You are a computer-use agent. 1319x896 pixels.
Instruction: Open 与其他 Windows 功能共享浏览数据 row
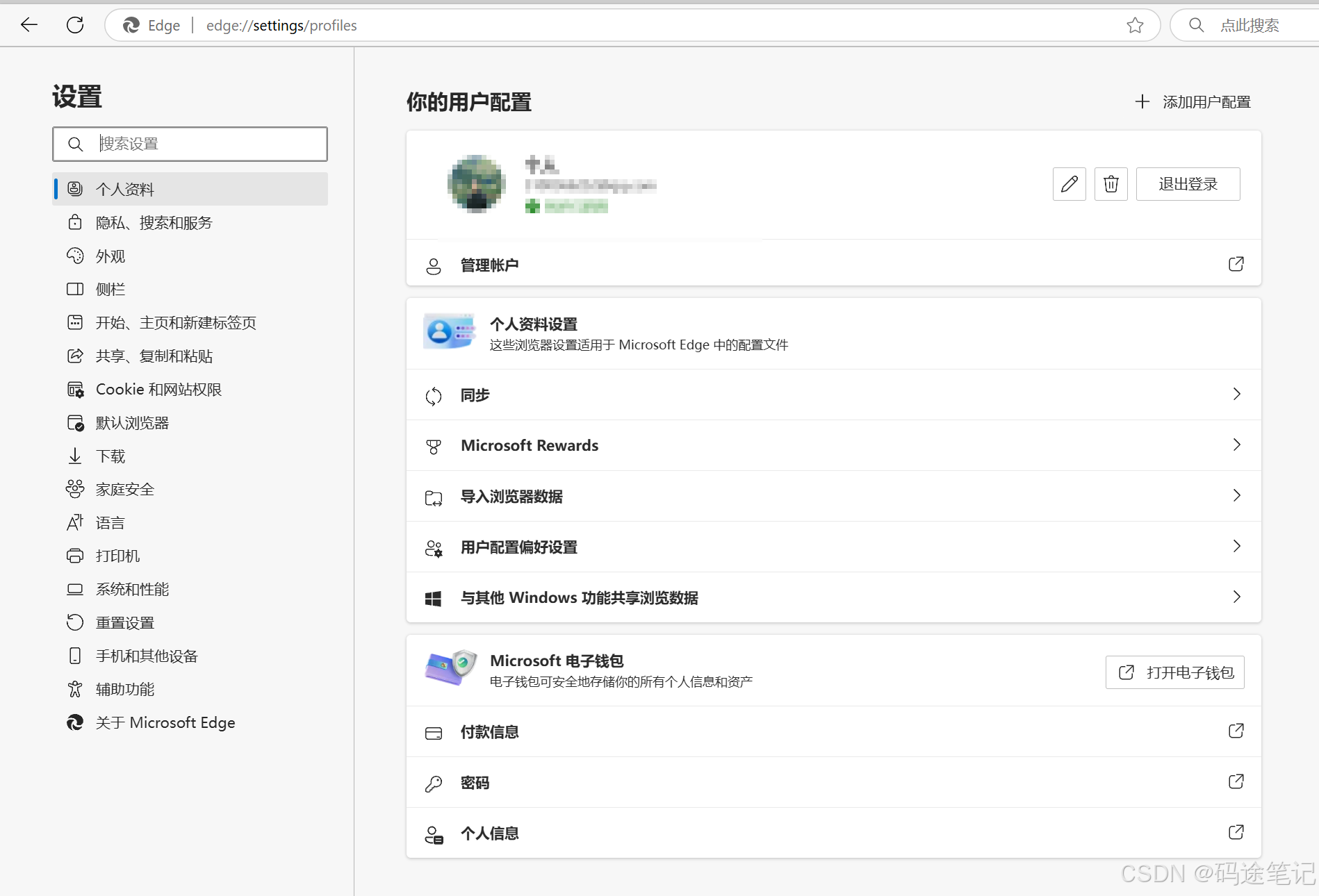click(x=833, y=597)
